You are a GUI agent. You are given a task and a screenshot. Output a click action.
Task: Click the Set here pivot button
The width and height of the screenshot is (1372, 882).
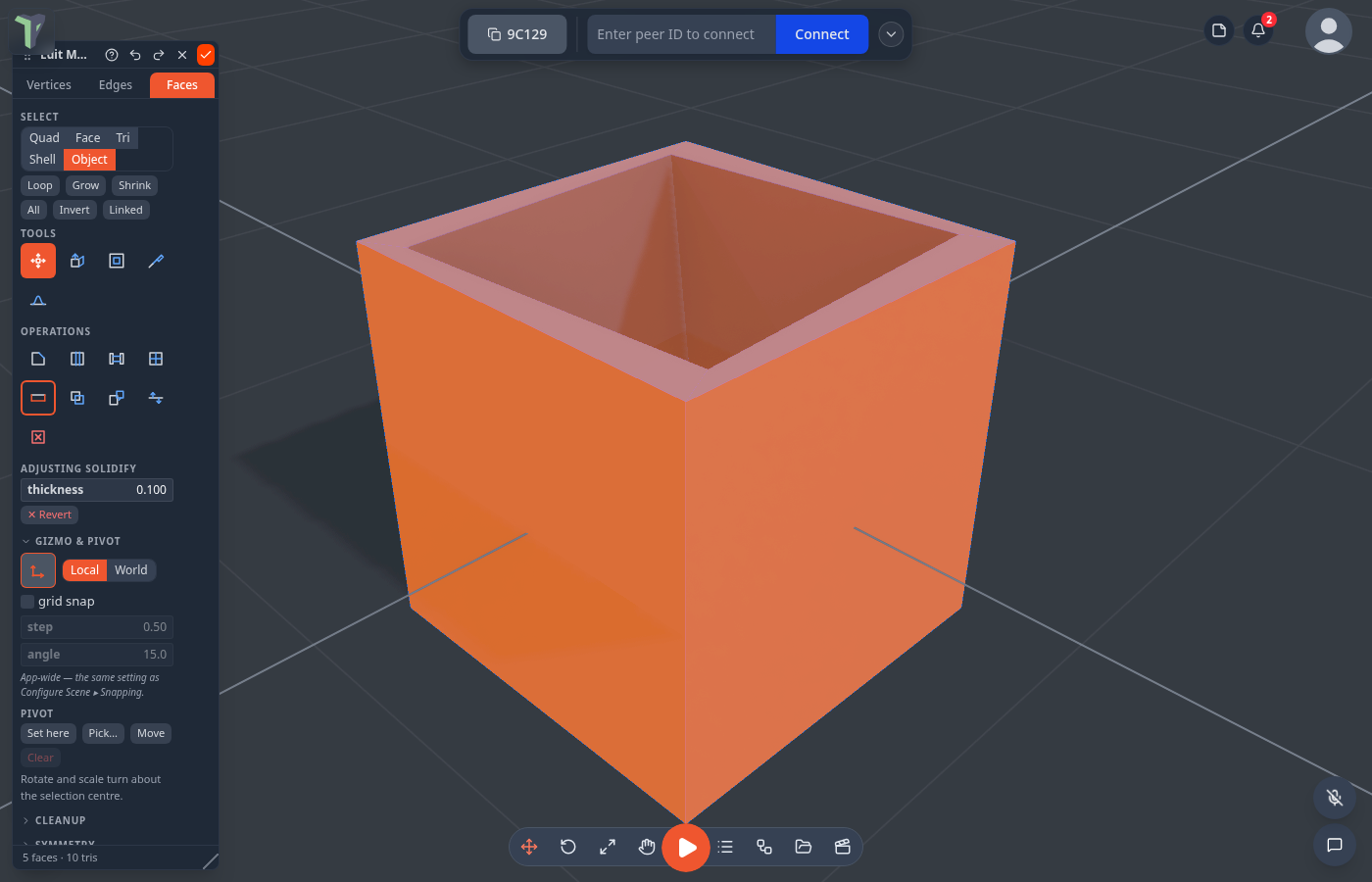(x=48, y=733)
